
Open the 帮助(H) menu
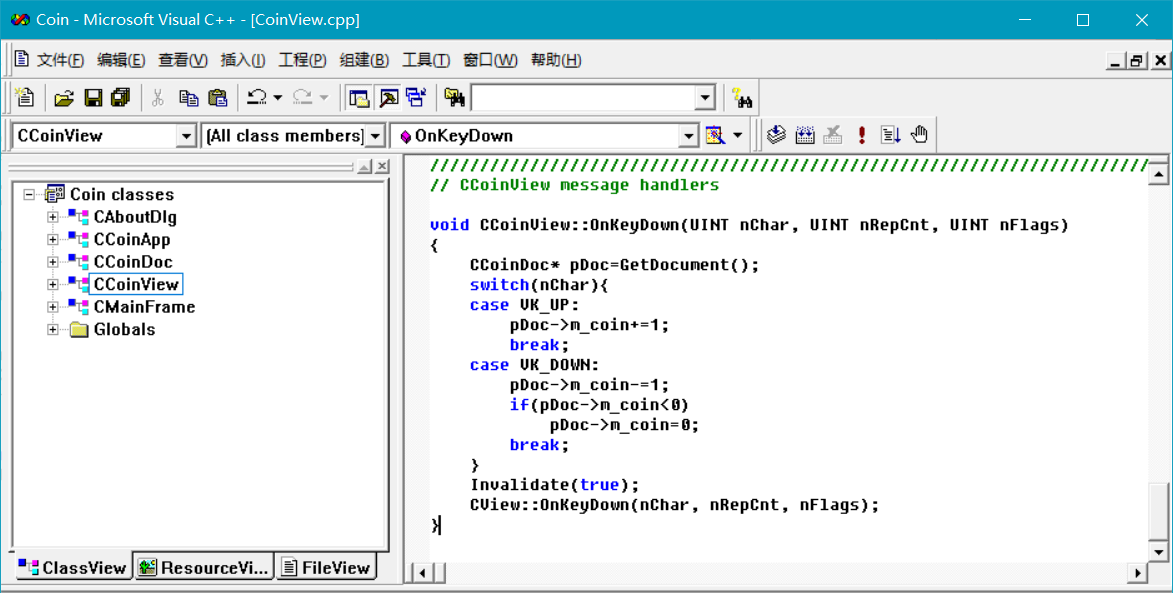[x=556, y=61]
